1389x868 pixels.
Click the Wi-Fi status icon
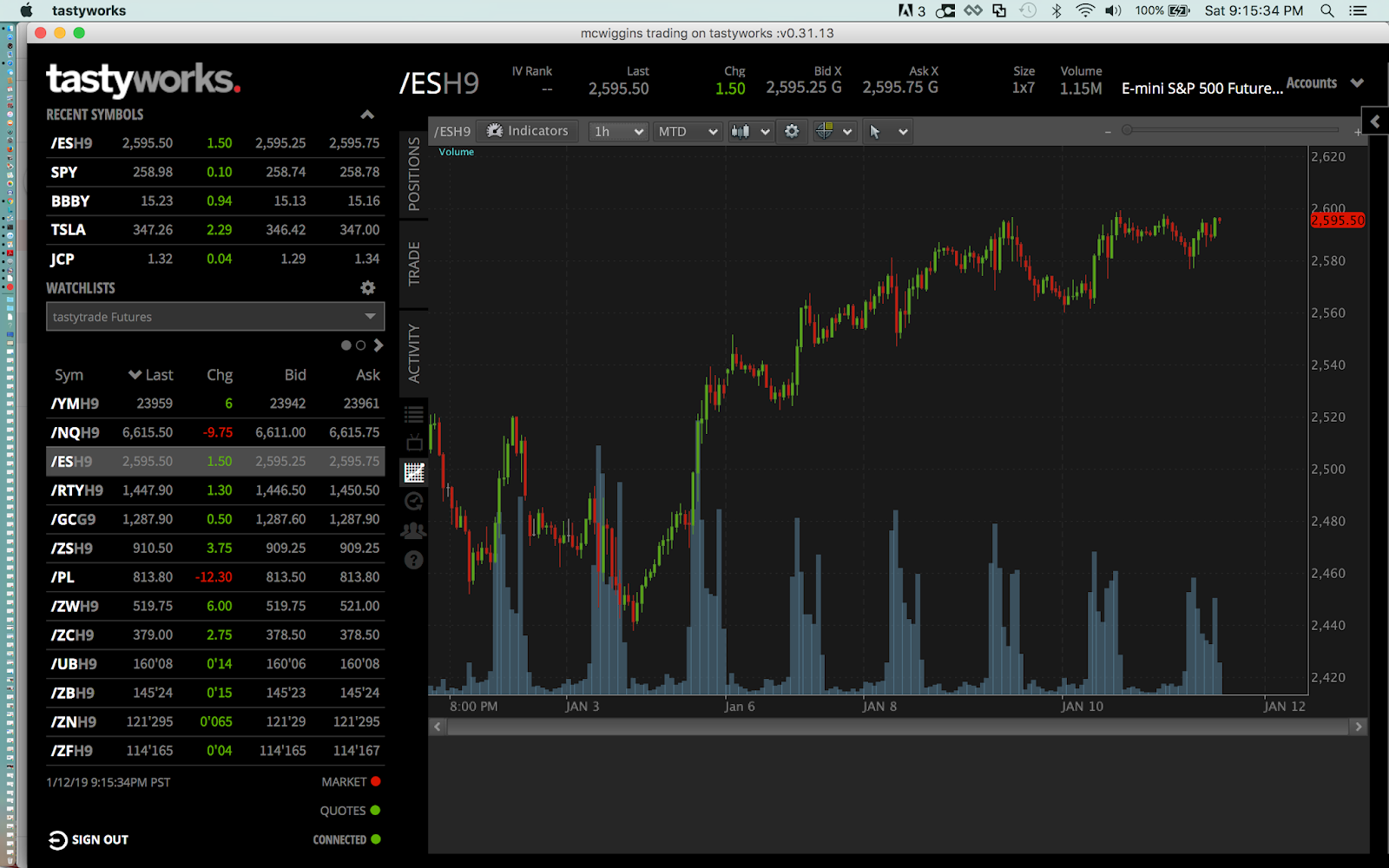[1085, 10]
